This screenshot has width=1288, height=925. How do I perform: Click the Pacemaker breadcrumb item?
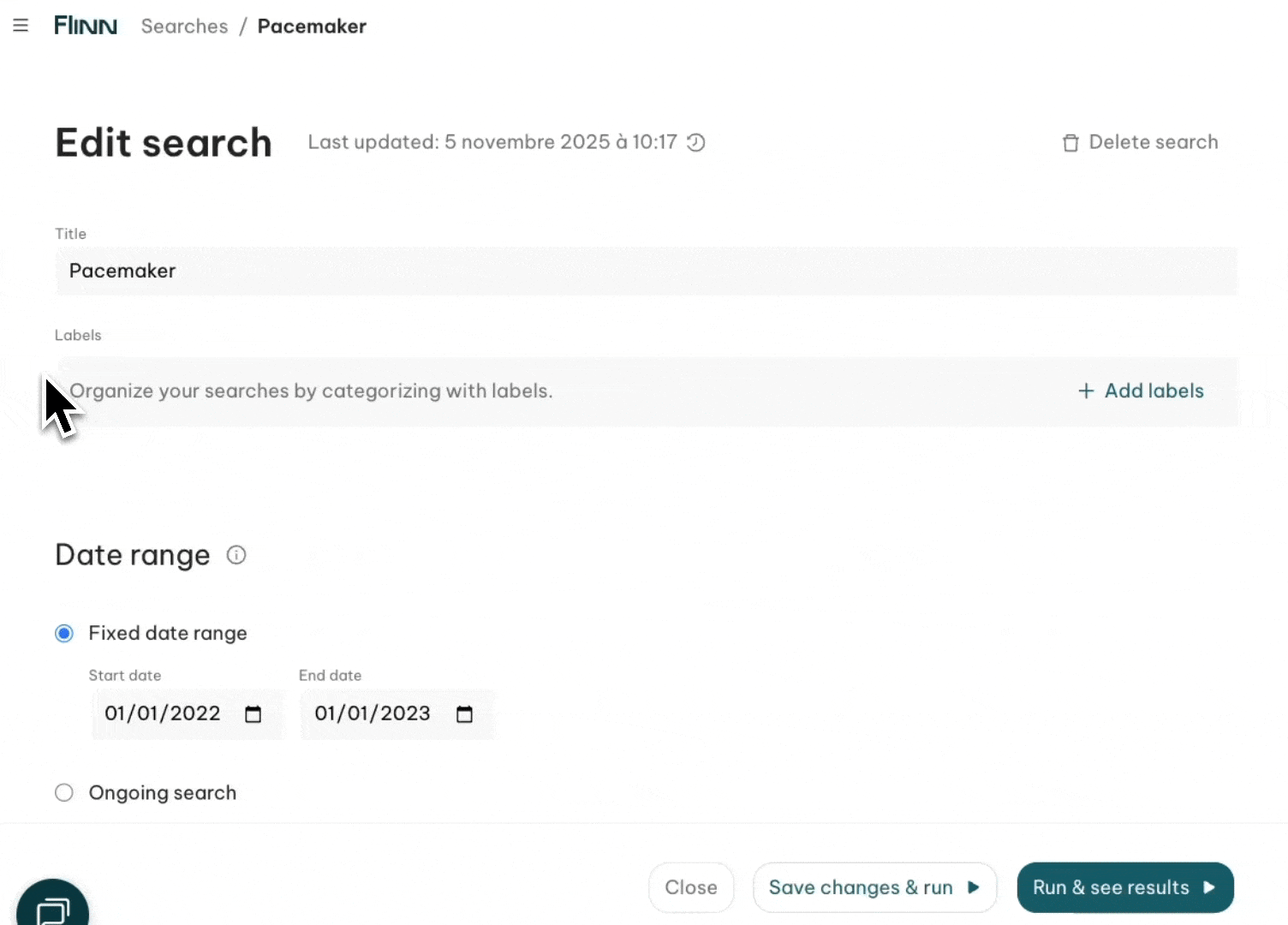pos(312,27)
